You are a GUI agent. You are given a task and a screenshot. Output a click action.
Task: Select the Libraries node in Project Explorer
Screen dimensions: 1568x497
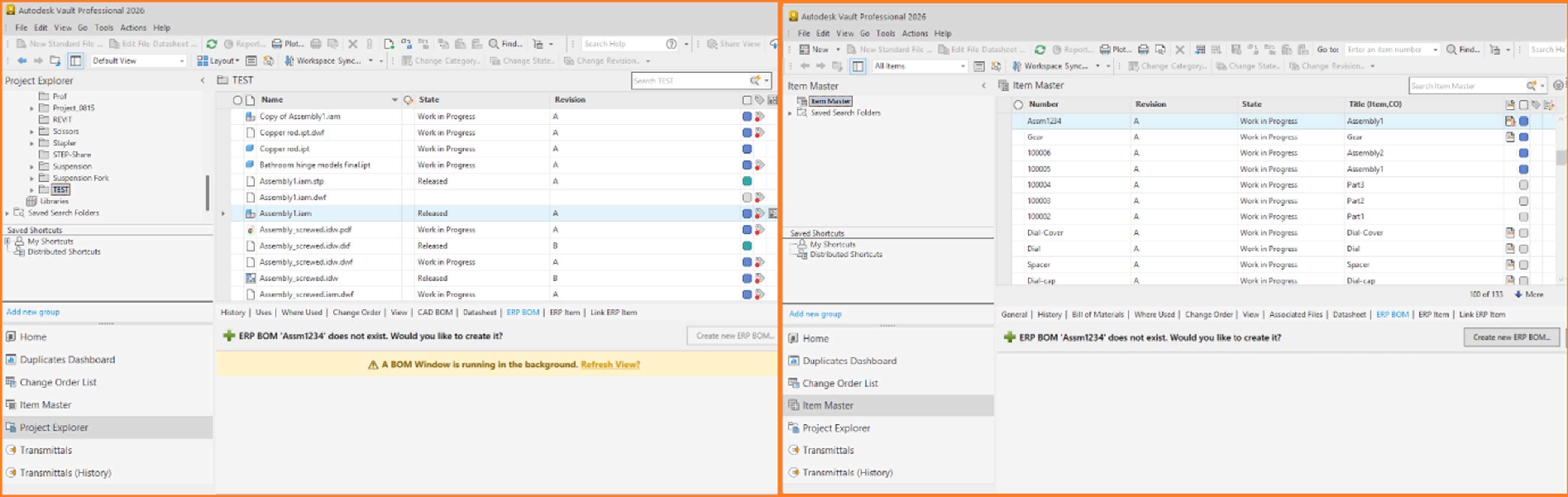tap(54, 201)
